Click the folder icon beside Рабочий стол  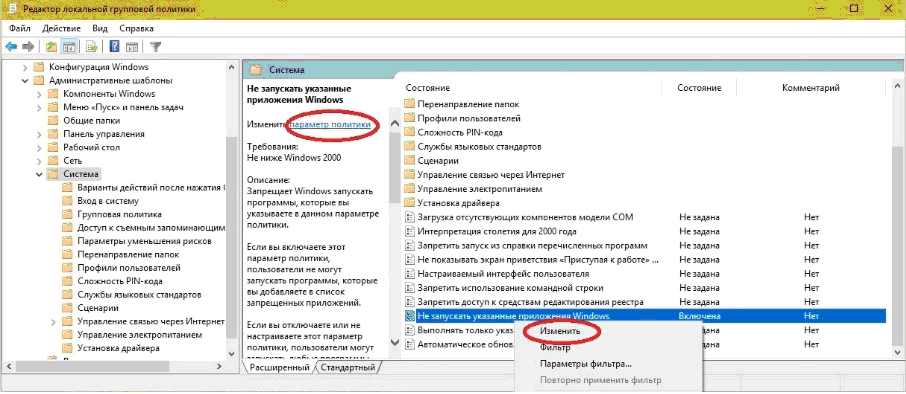coord(53,147)
